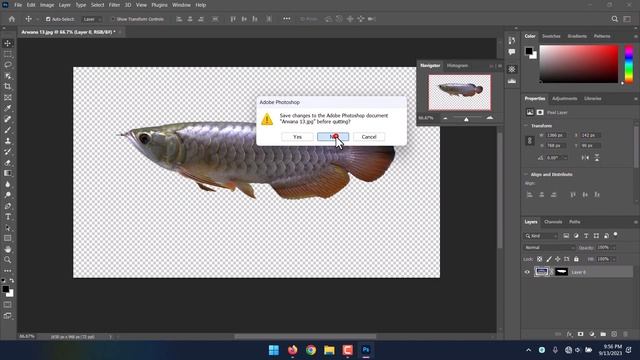Open the Normal blend mode dropdown

(549, 248)
